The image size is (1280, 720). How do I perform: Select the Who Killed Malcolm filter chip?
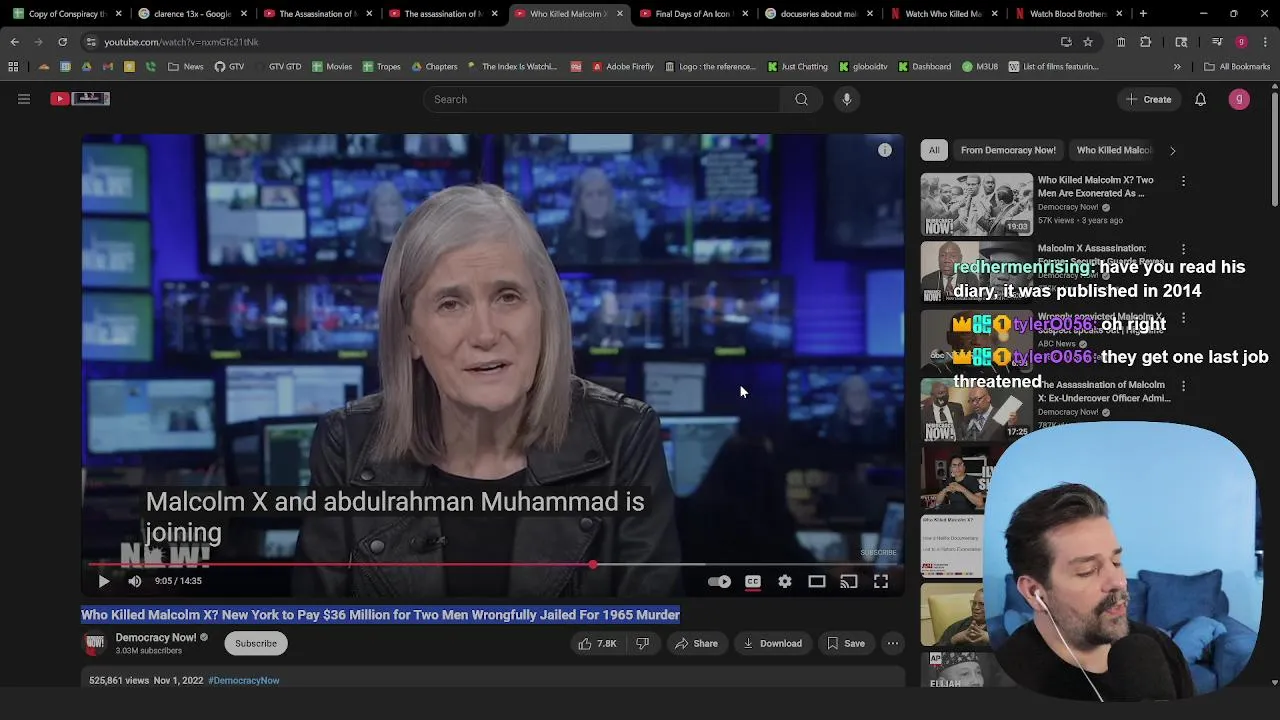click(1114, 150)
